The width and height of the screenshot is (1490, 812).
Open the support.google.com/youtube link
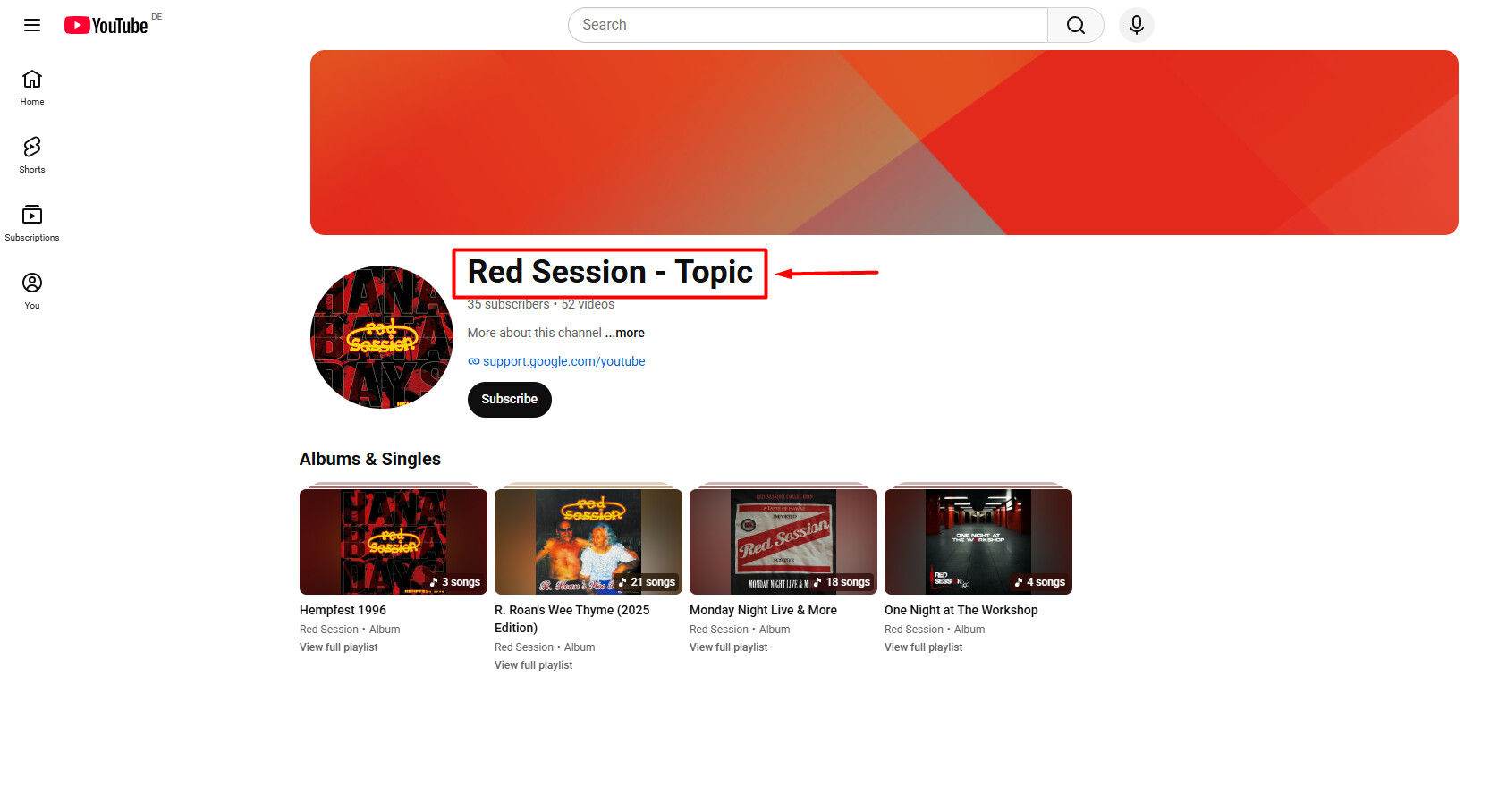564,361
